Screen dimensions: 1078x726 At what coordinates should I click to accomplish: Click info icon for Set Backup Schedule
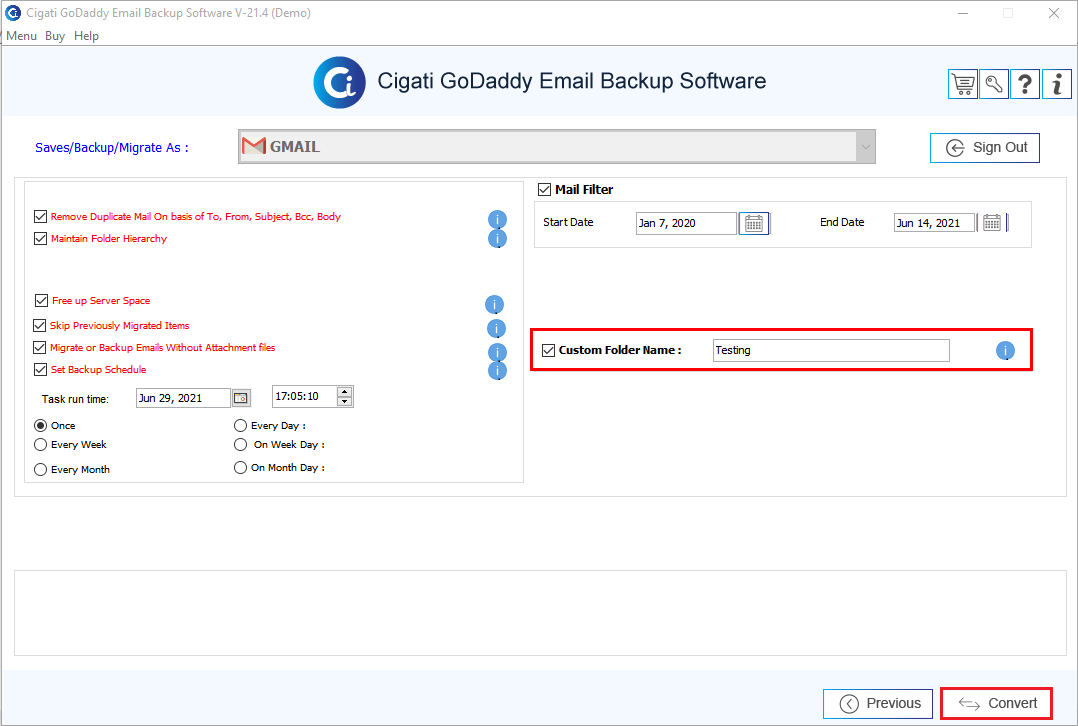(x=497, y=371)
